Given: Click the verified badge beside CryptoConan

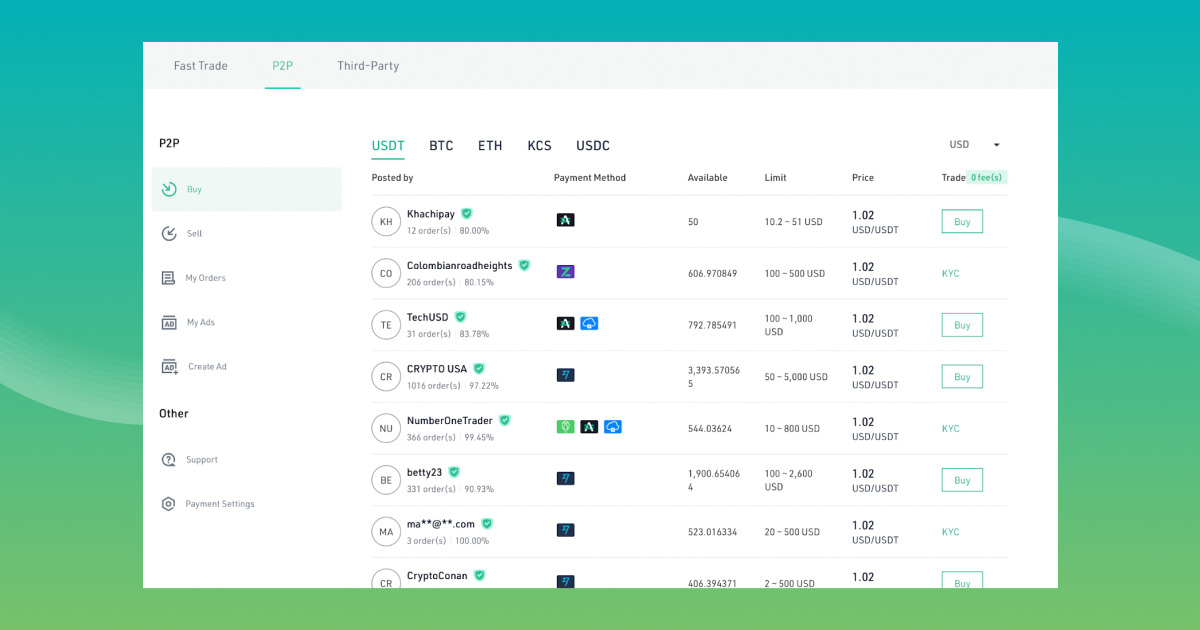Looking at the screenshot, I should (x=479, y=575).
